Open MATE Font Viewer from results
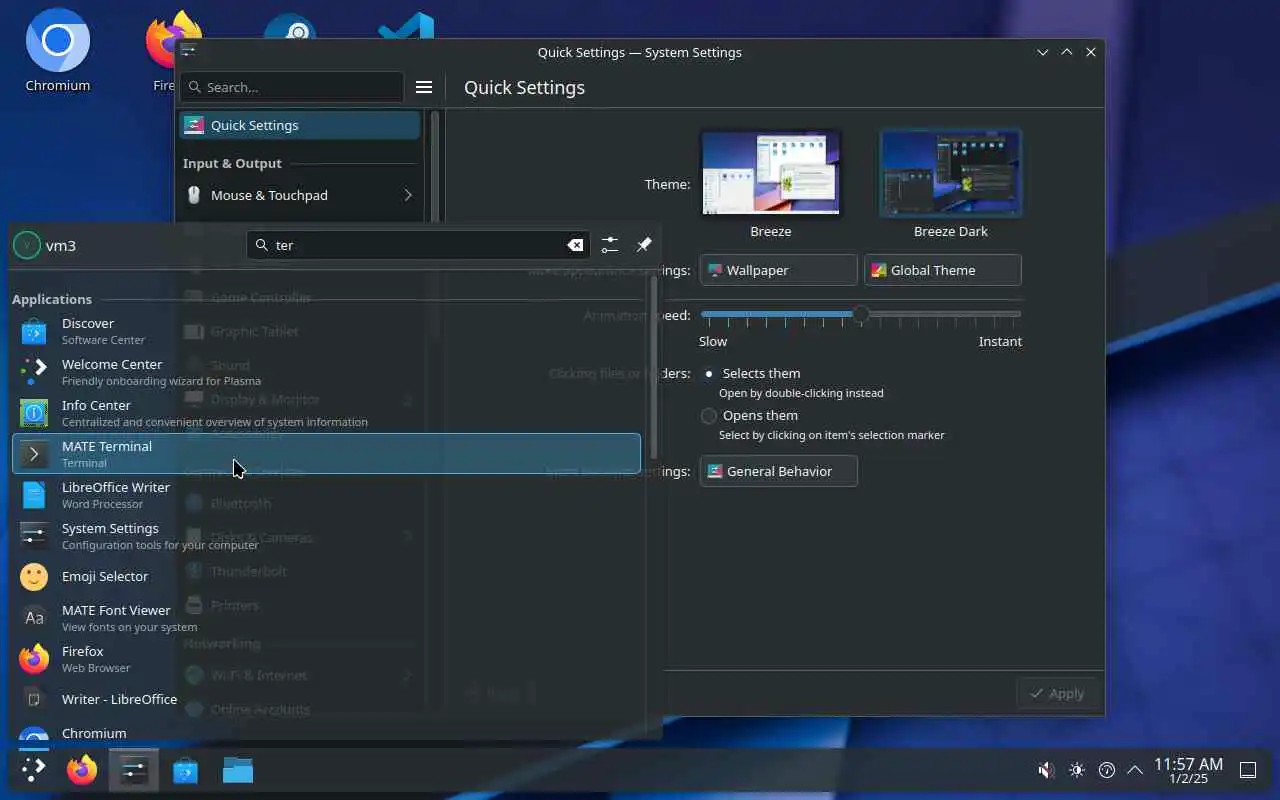 click(x=326, y=618)
